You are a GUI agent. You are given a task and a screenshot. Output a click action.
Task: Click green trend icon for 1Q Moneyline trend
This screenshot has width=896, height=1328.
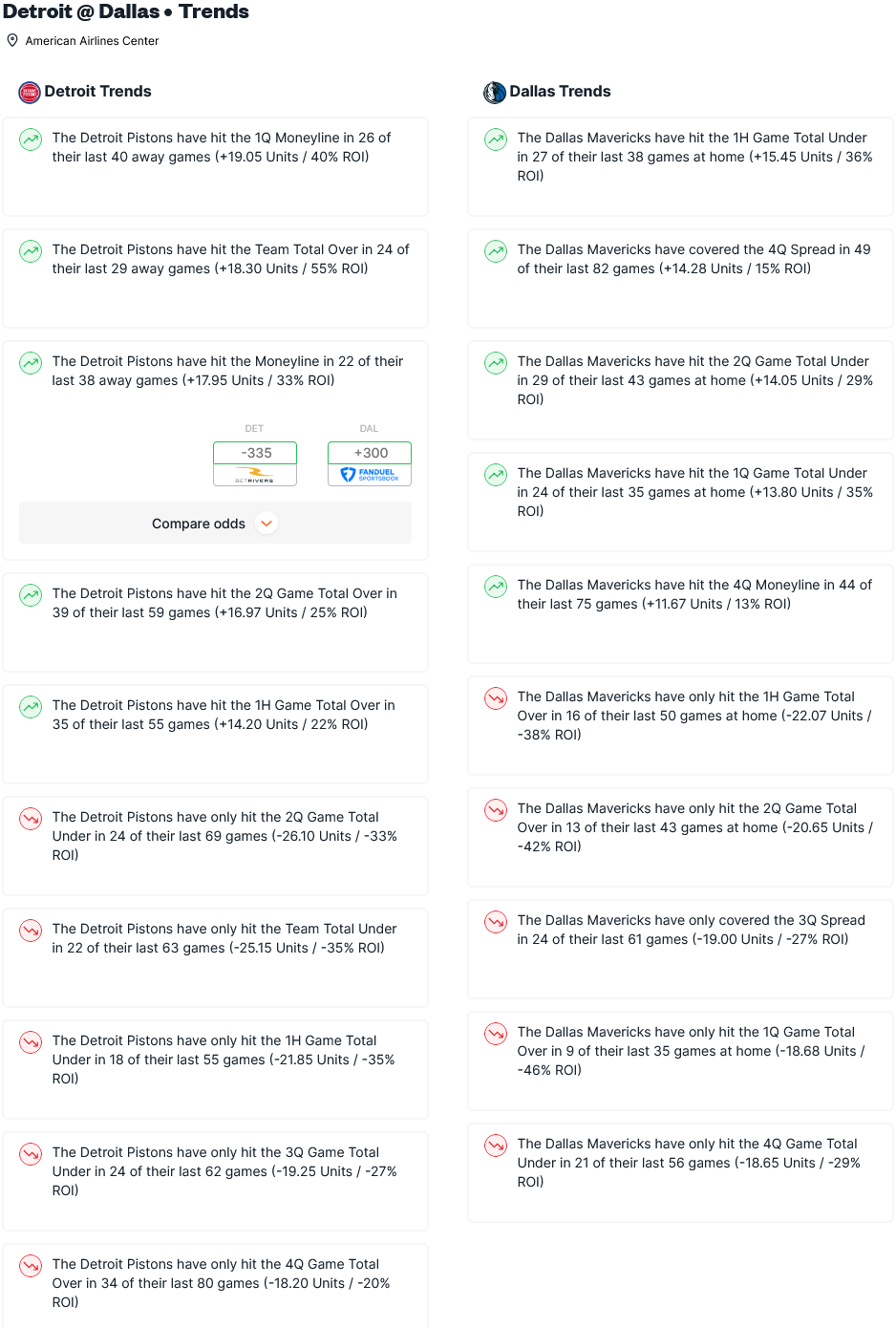tap(31, 139)
